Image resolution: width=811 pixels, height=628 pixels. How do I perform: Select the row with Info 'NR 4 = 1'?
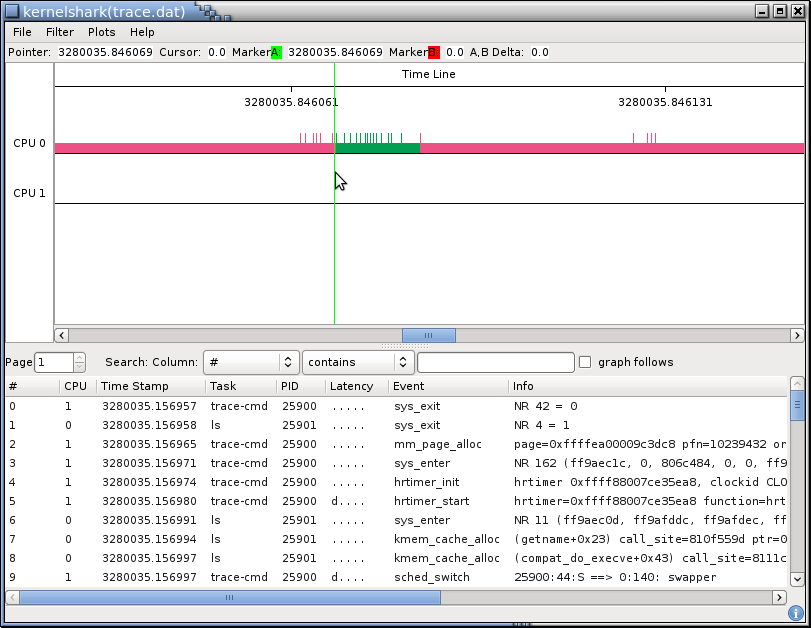[x=397, y=425]
